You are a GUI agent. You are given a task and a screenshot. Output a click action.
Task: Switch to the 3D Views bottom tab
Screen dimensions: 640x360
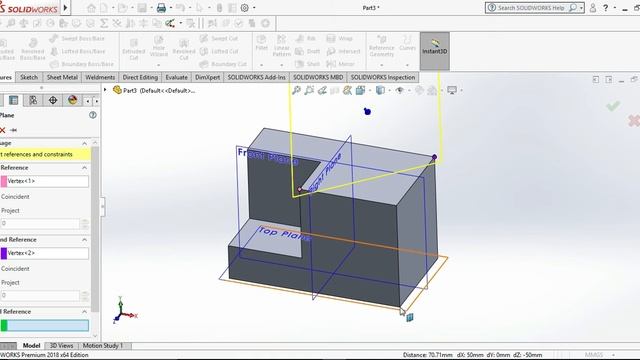(x=61, y=346)
